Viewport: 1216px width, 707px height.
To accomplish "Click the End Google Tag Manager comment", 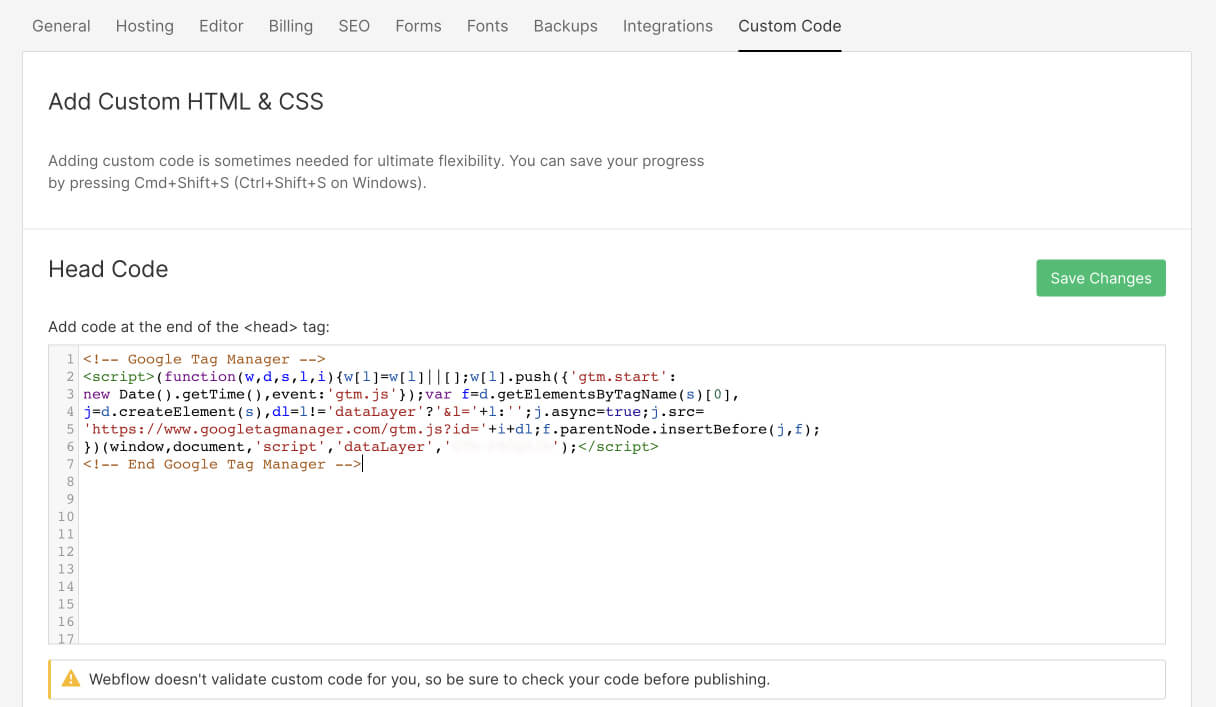I will pyautogui.click(x=222, y=464).
